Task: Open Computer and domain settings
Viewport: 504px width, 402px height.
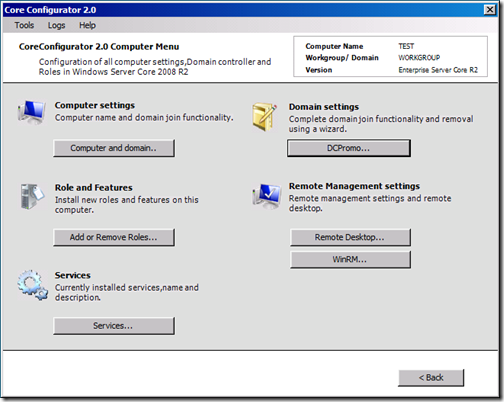Action: pos(114,148)
